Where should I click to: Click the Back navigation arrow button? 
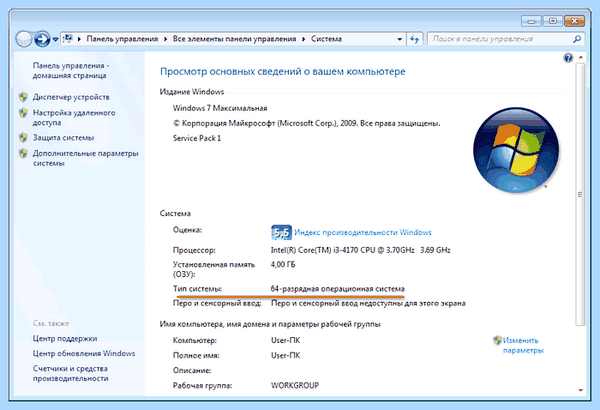(x=24, y=39)
